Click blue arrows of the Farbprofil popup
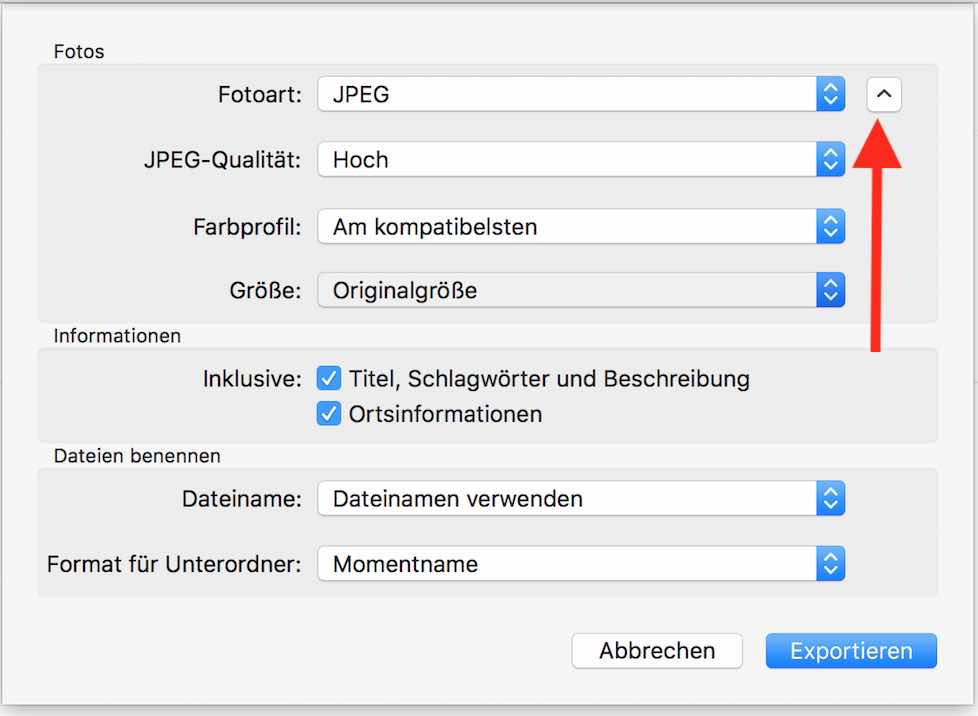978x716 pixels. coord(830,227)
